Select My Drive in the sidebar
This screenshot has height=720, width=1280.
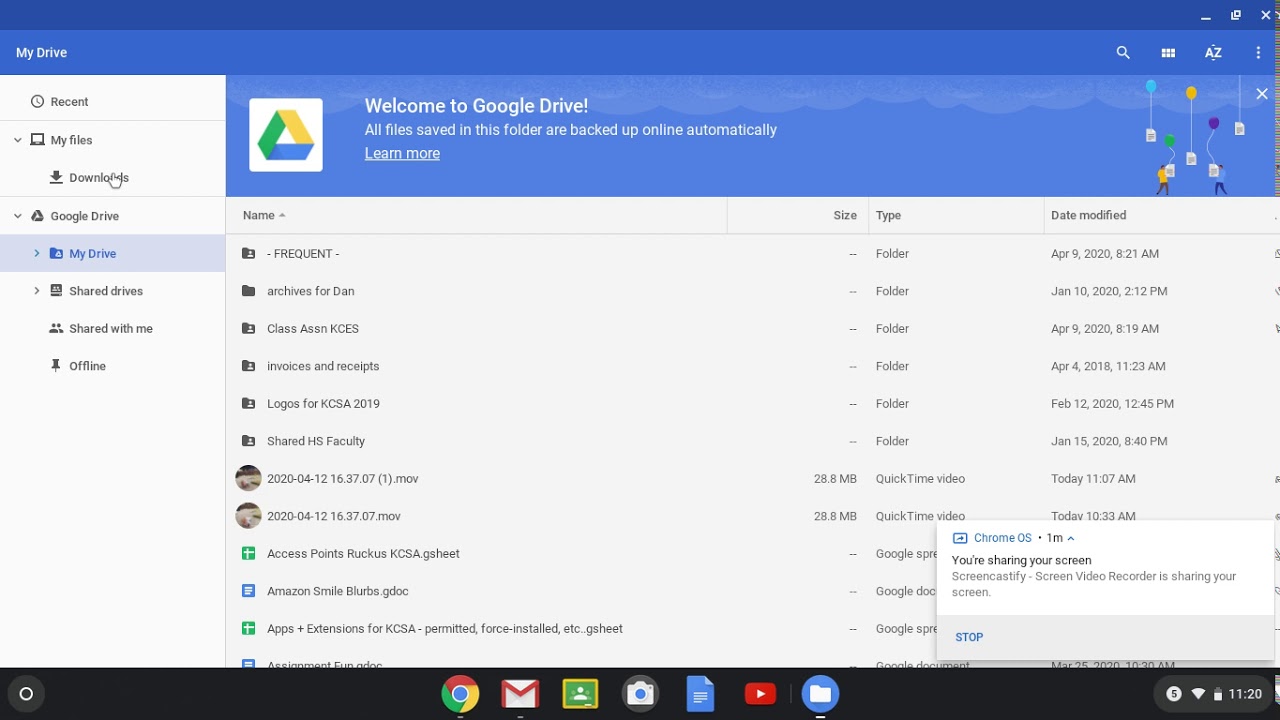click(x=92, y=254)
